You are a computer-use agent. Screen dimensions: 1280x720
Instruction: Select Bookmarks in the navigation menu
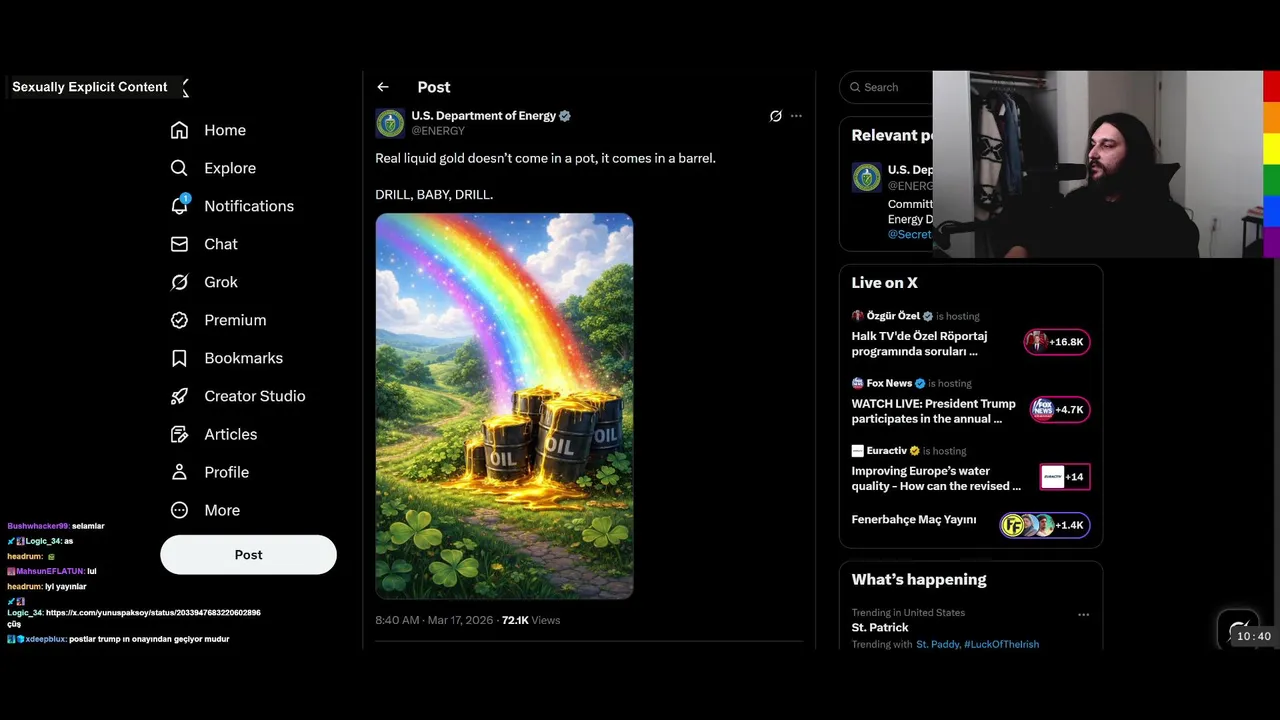click(243, 358)
